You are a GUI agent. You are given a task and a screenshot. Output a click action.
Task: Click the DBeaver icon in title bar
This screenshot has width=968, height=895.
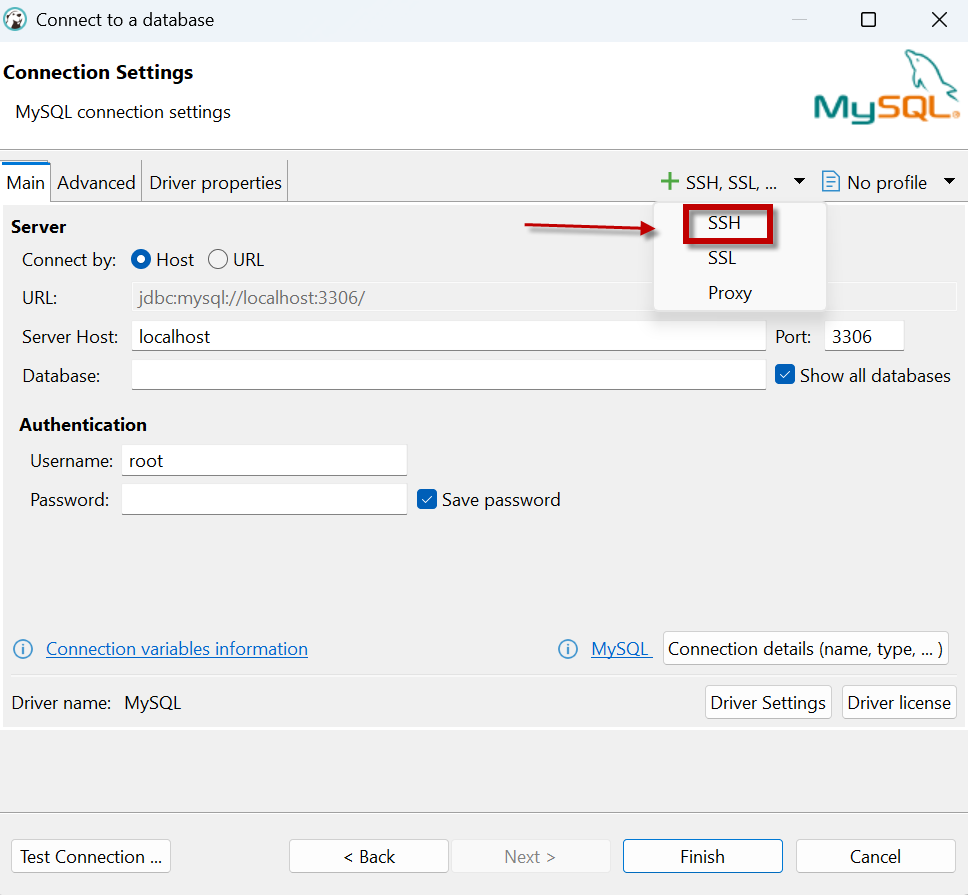click(x=15, y=20)
